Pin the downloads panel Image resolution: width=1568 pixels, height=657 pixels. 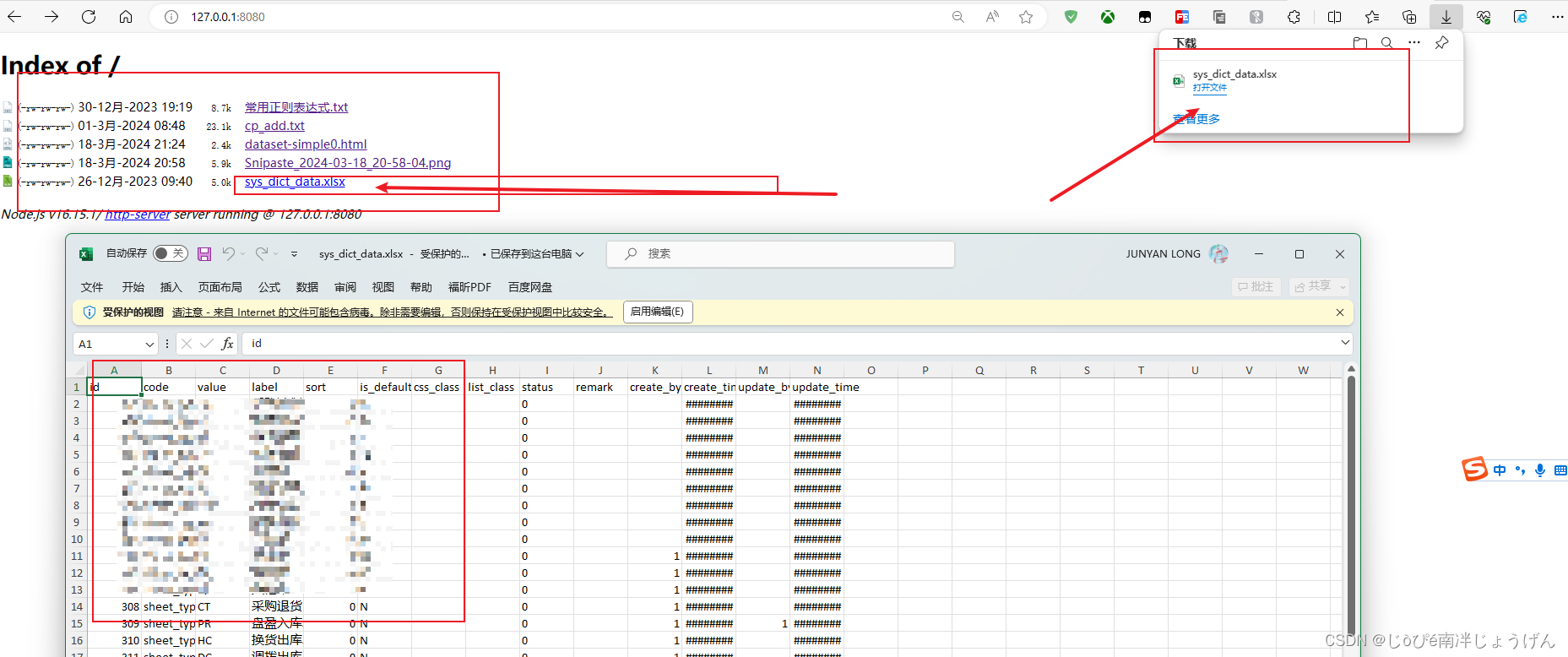coord(1442,42)
